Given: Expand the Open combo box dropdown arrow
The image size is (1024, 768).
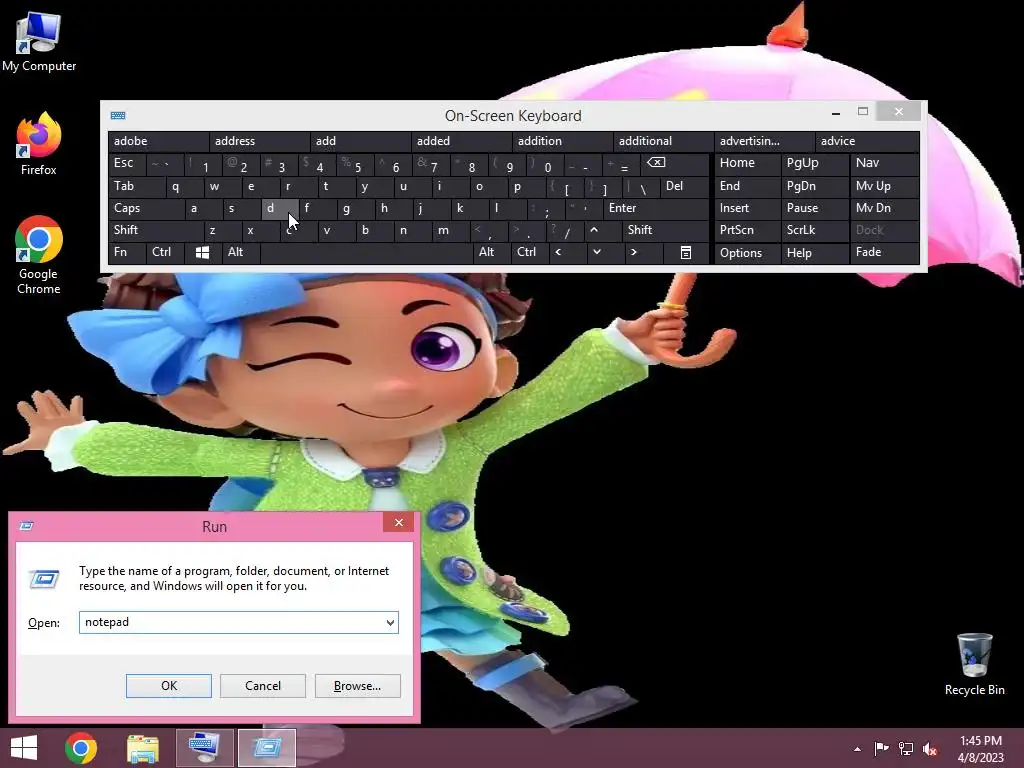Looking at the screenshot, I should click(x=390, y=622).
